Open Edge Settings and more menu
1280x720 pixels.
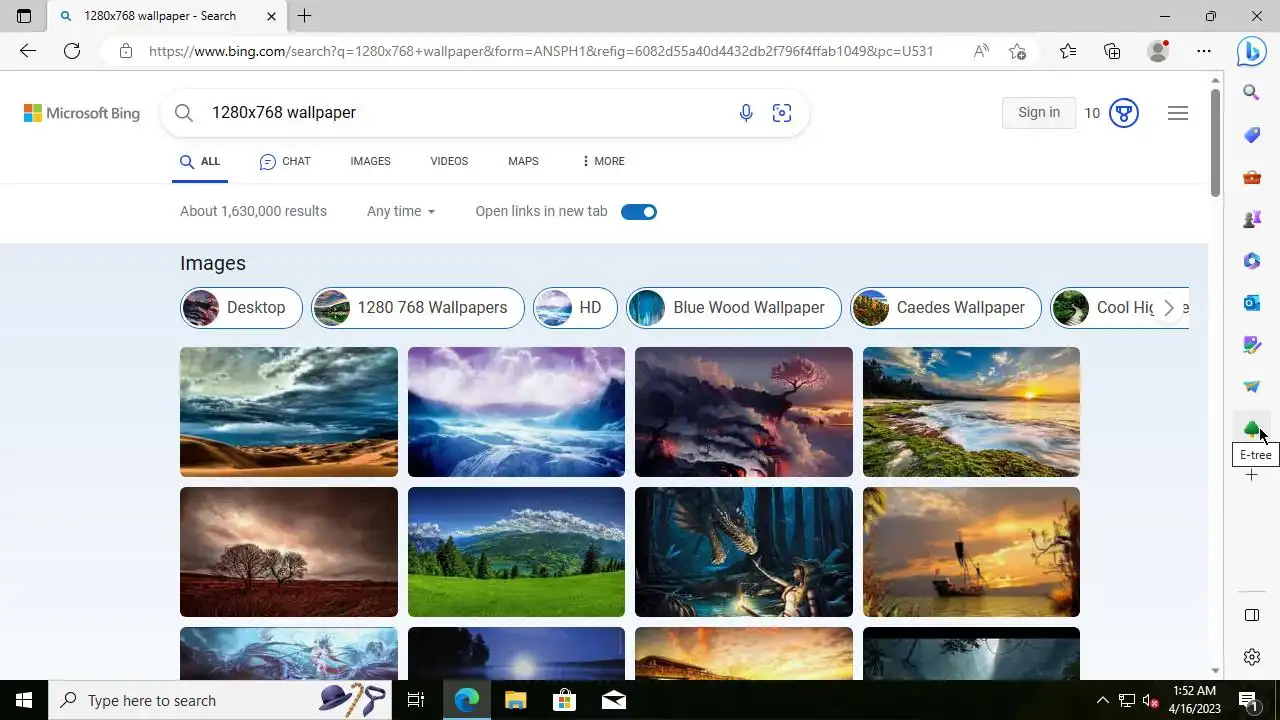(1204, 51)
